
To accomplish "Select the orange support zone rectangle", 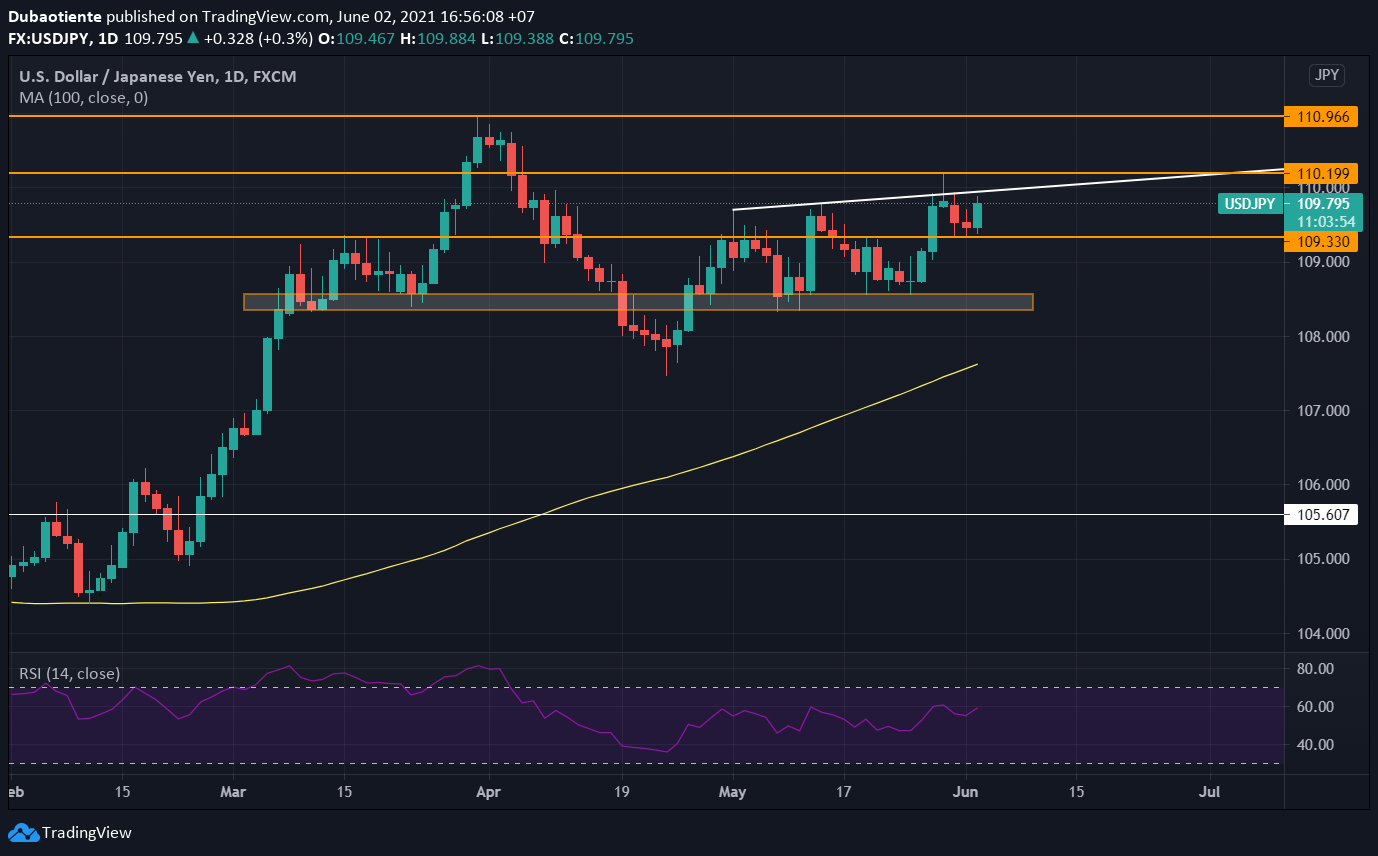I will 638,302.
